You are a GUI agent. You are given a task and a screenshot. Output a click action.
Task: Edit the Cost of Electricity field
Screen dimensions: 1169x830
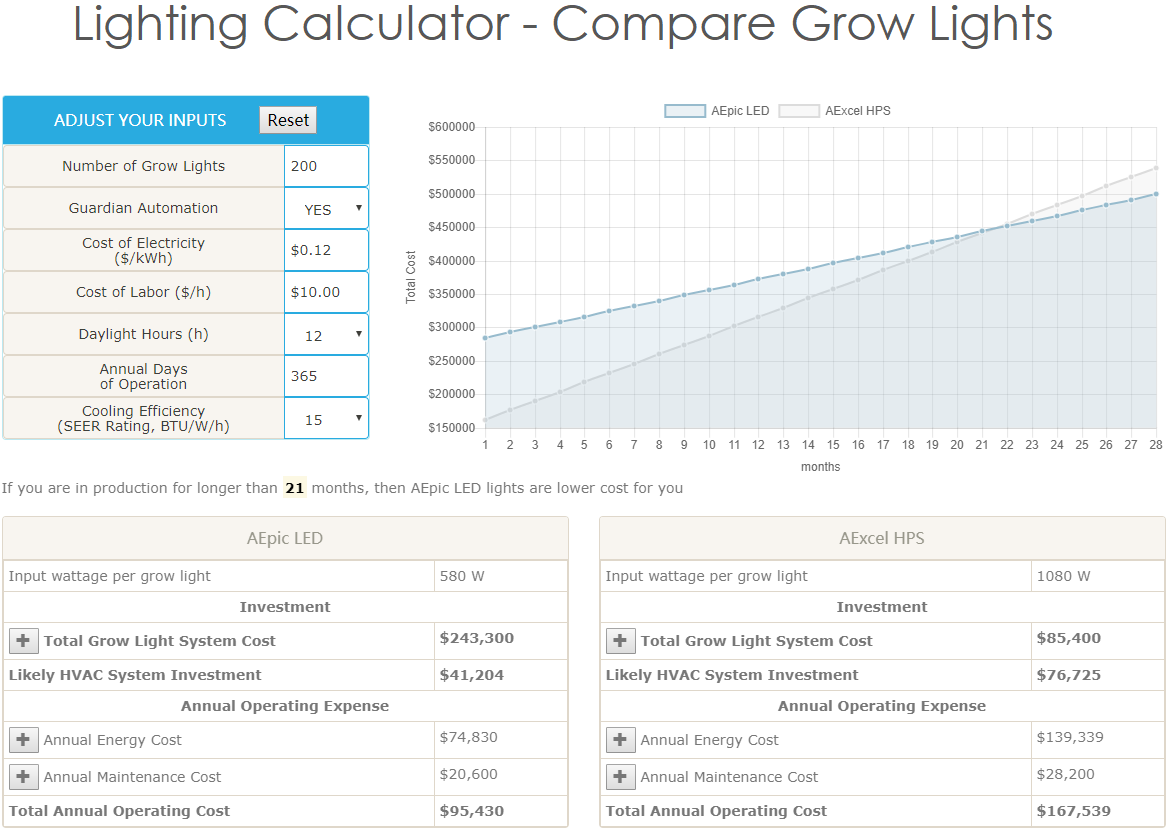click(327, 251)
